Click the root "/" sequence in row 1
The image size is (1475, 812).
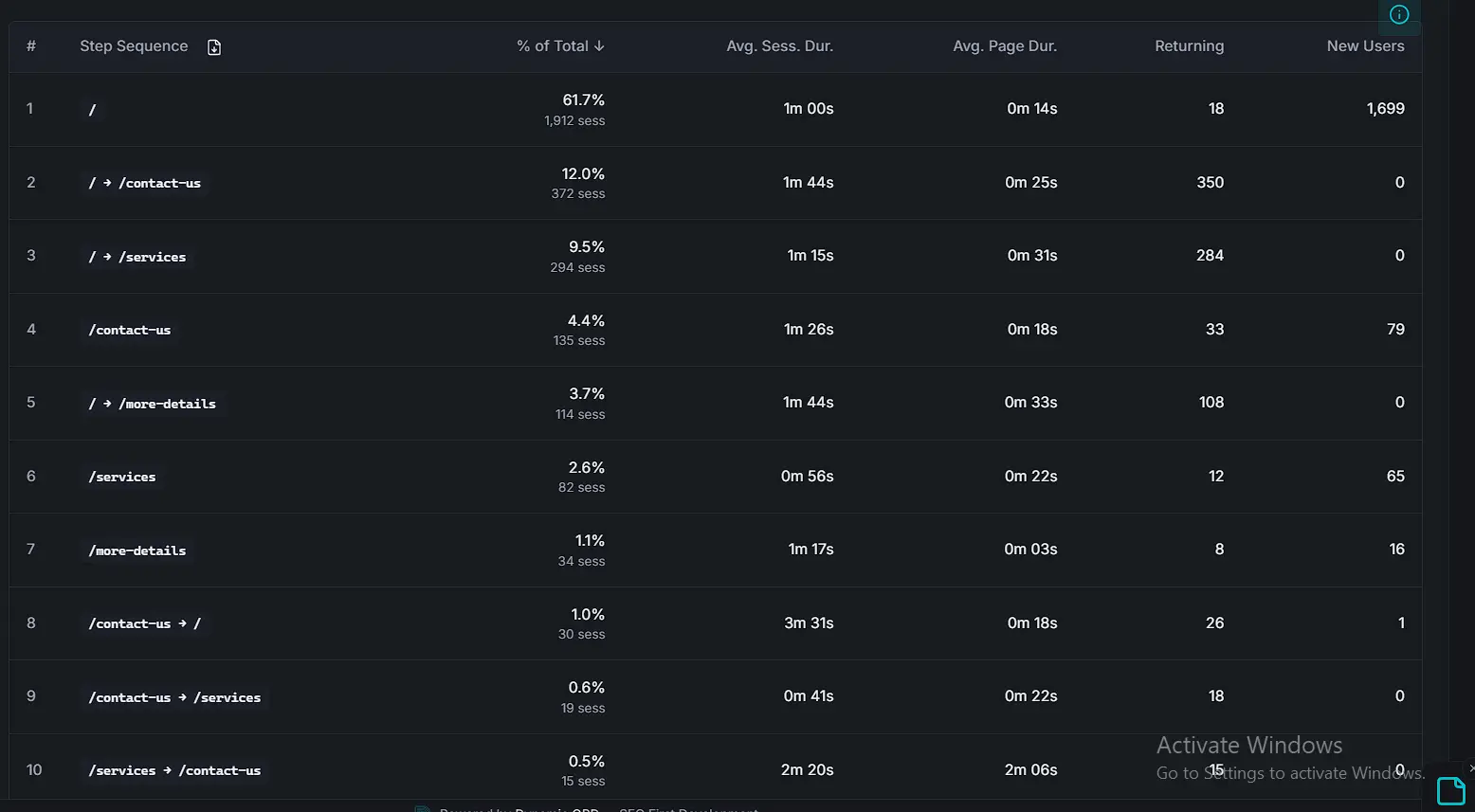pyautogui.click(x=92, y=110)
